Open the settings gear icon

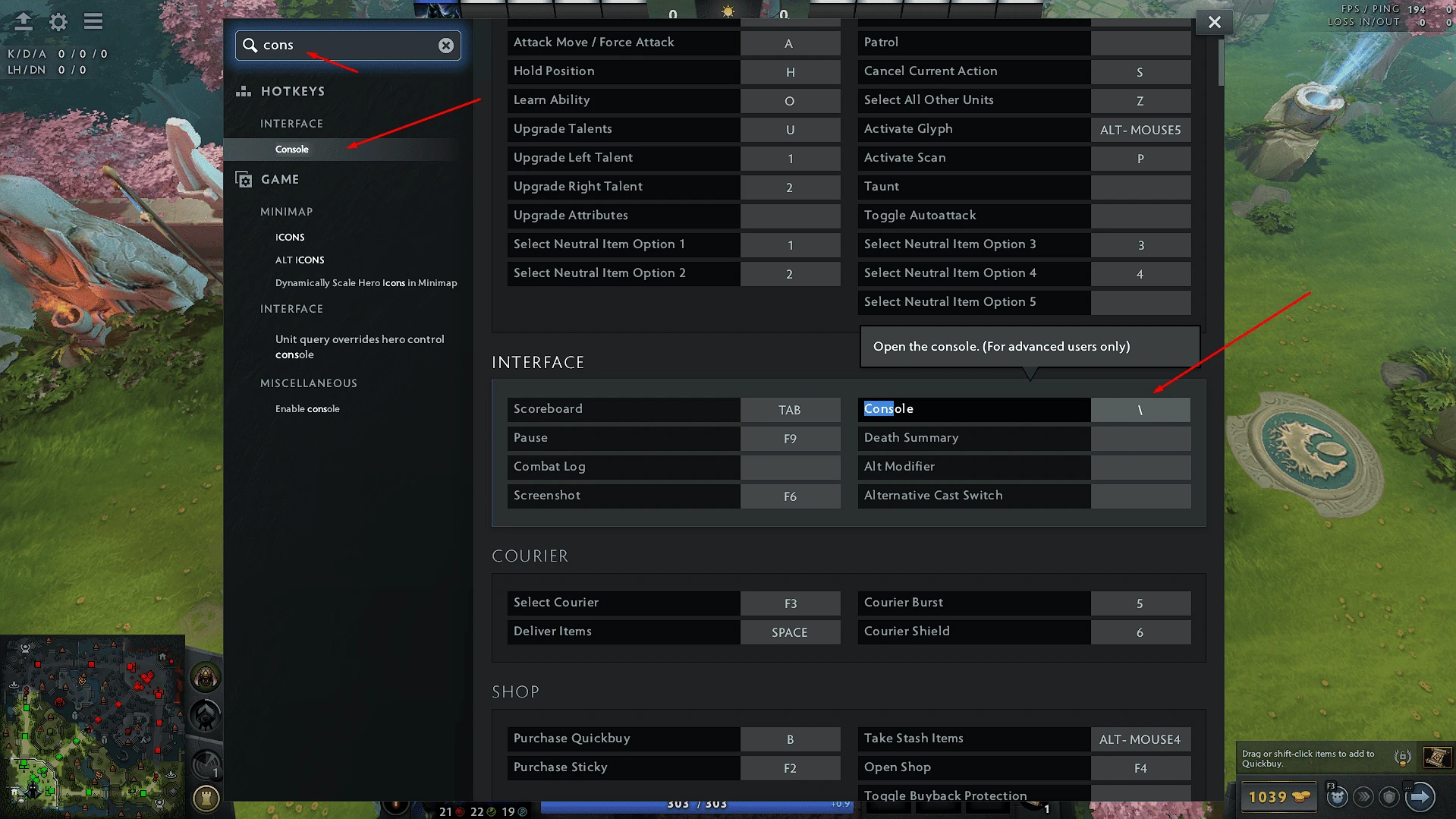tap(58, 21)
